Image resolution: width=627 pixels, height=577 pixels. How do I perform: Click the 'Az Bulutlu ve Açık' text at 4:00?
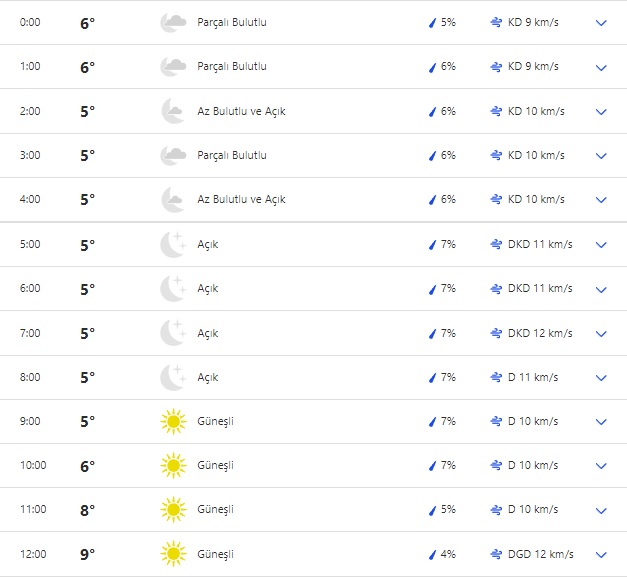click(x=241, y=199)
